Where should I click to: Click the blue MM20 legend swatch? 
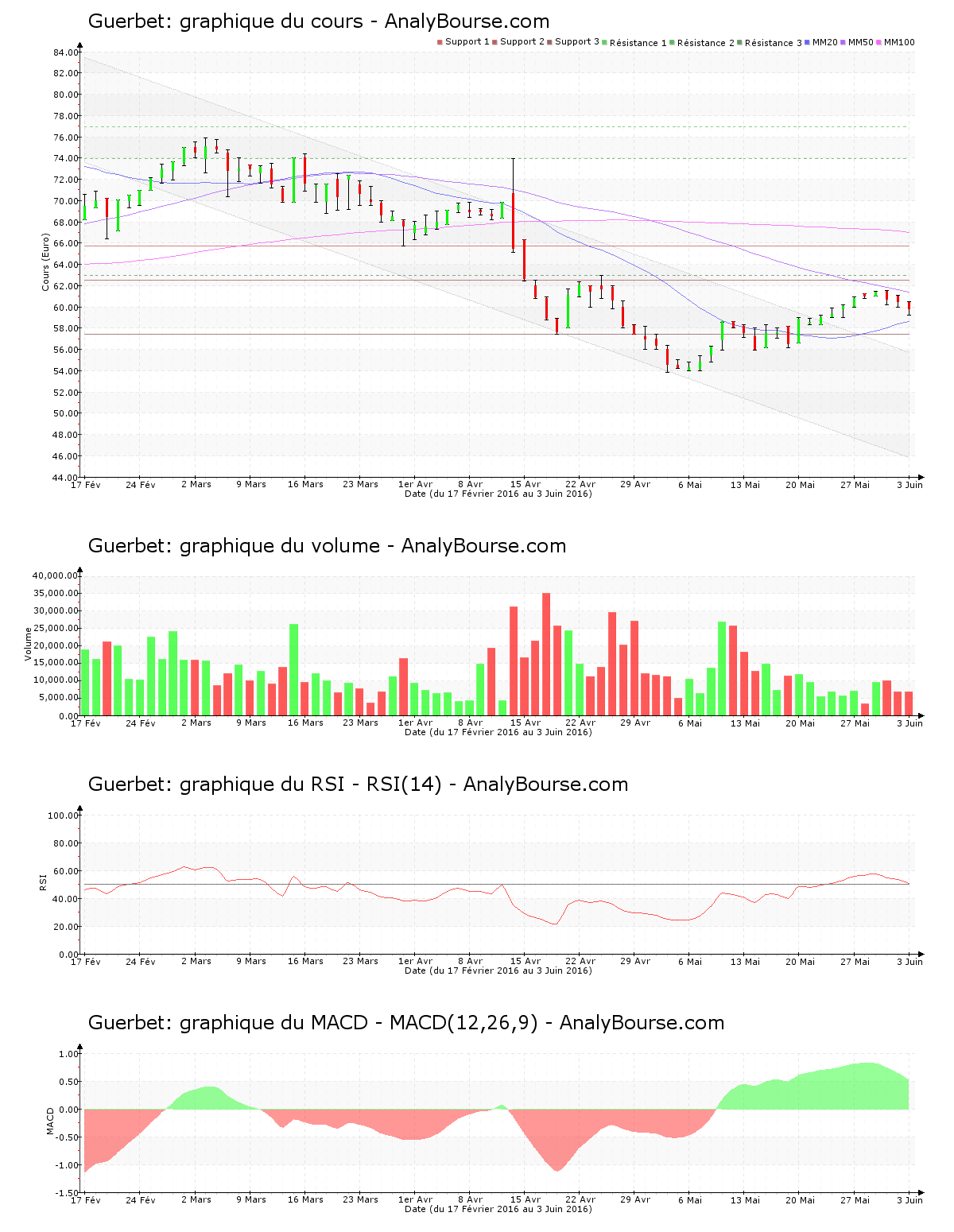pyautogui.click(x=808, y=42)
